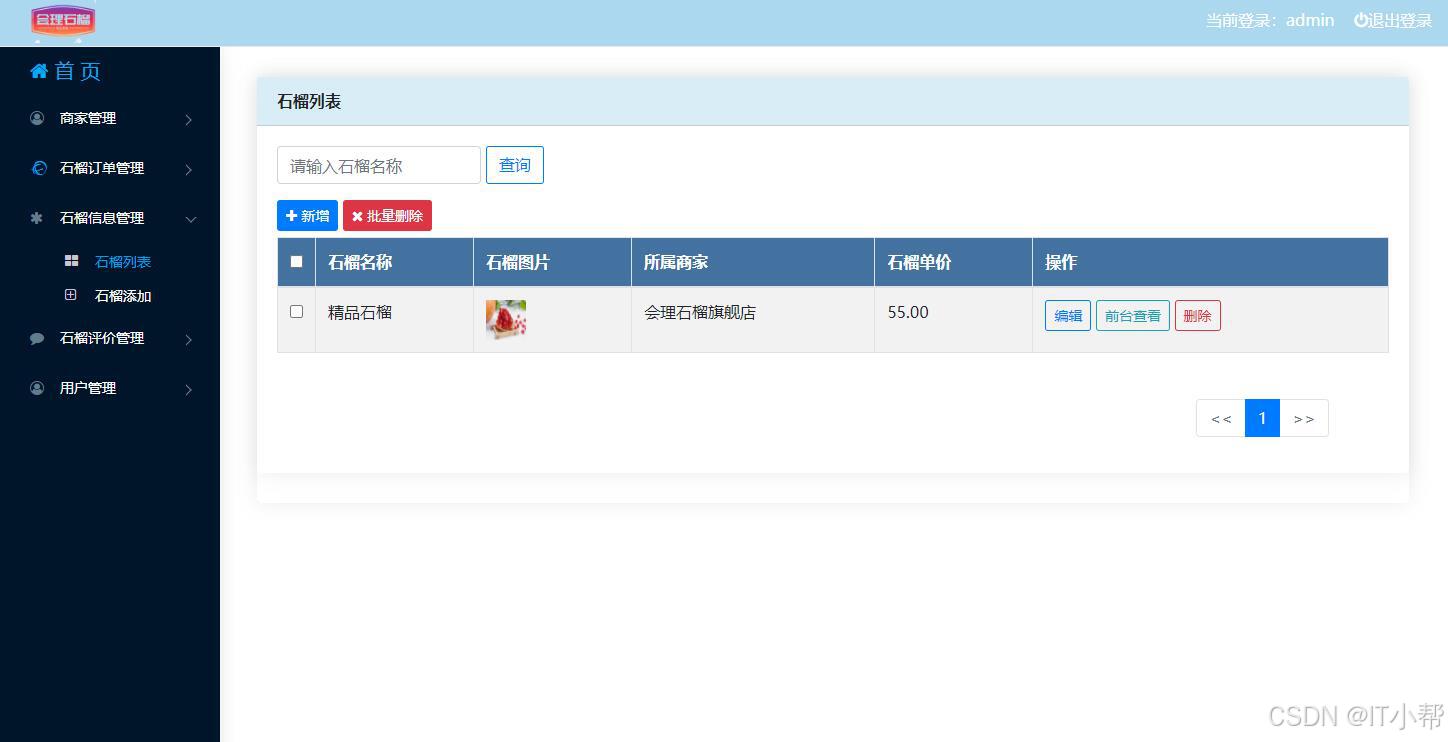Click the plus-square icon beside 石榴添加
Image resolution: width=1448 pixels, height=742 pixels.
click(x=70, y=295)
